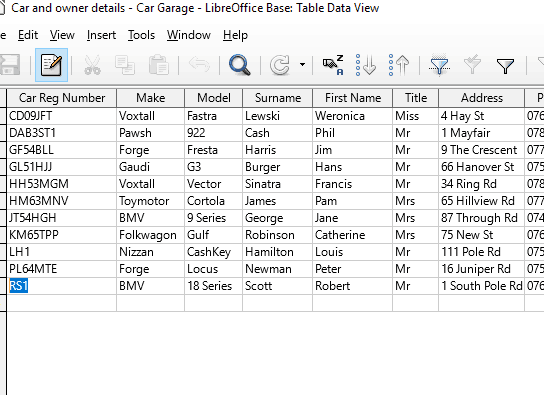This screenshot has height=395, width=544.
Task: Click the Miss title cell
Action: [x=416, y=116]
